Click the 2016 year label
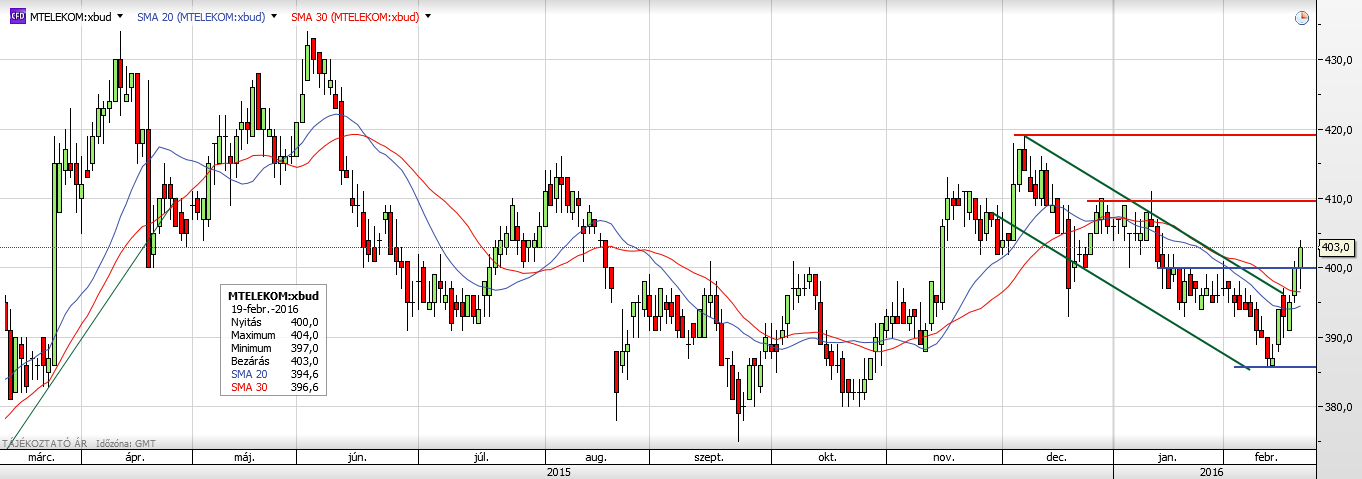Screen dimensions: 1362x479 [1211, 471]
